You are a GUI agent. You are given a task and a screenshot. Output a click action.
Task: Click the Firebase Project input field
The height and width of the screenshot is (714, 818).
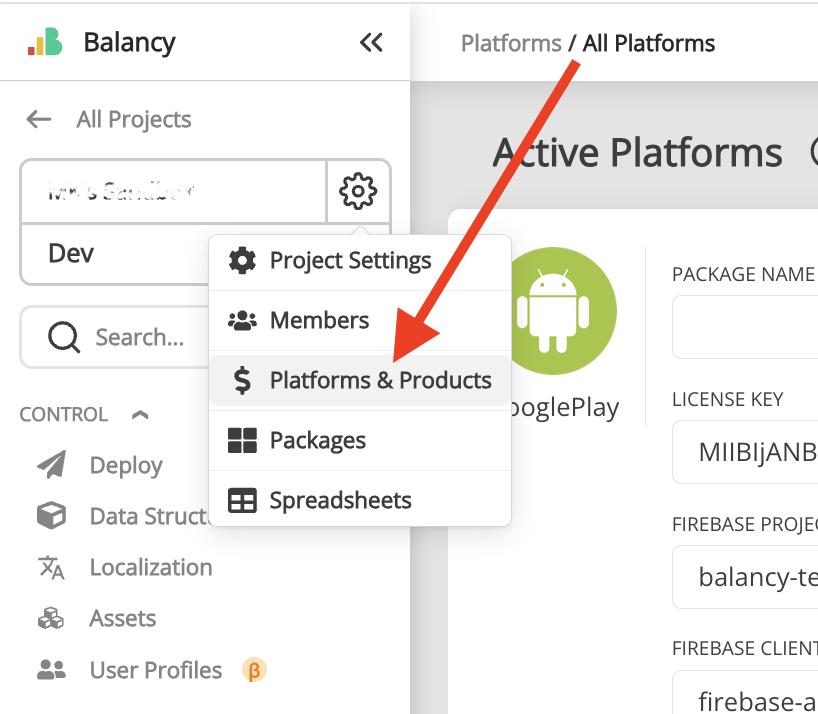(745, 577)
